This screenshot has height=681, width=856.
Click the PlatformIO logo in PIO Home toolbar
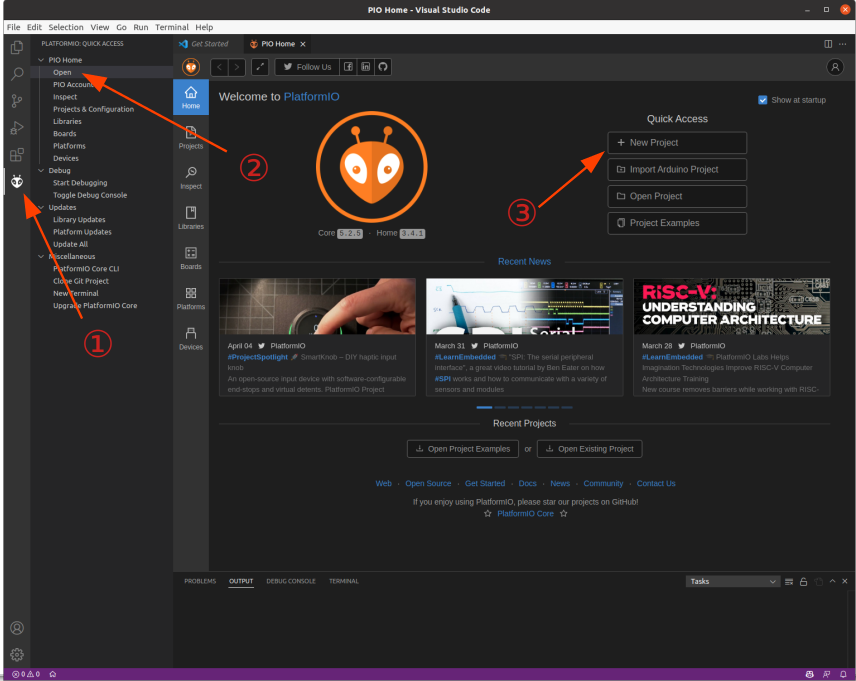click(191, 67)
